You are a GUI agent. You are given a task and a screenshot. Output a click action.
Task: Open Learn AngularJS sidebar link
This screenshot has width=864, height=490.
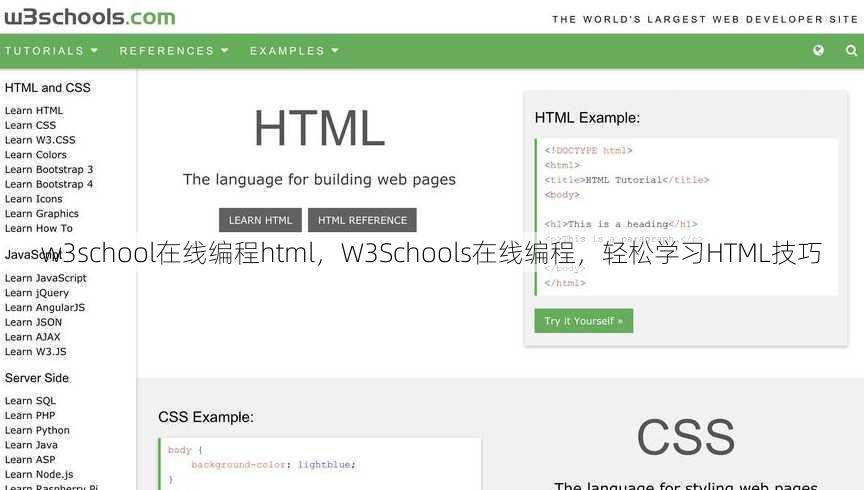(x=45, y=308)
